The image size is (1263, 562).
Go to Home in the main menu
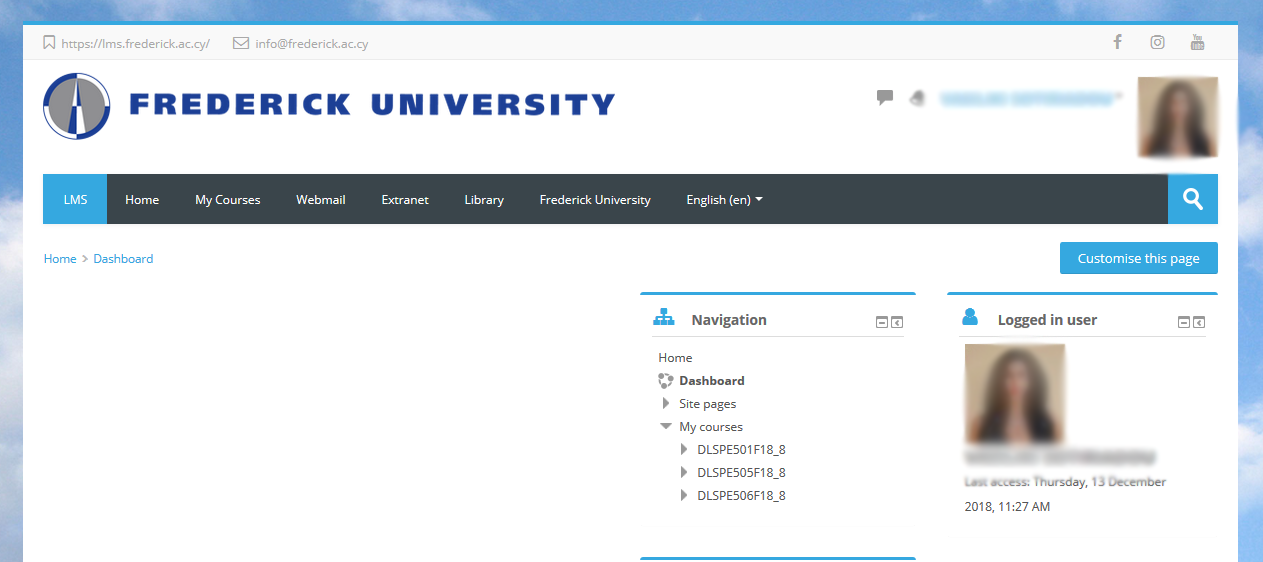tap(142, 199)
